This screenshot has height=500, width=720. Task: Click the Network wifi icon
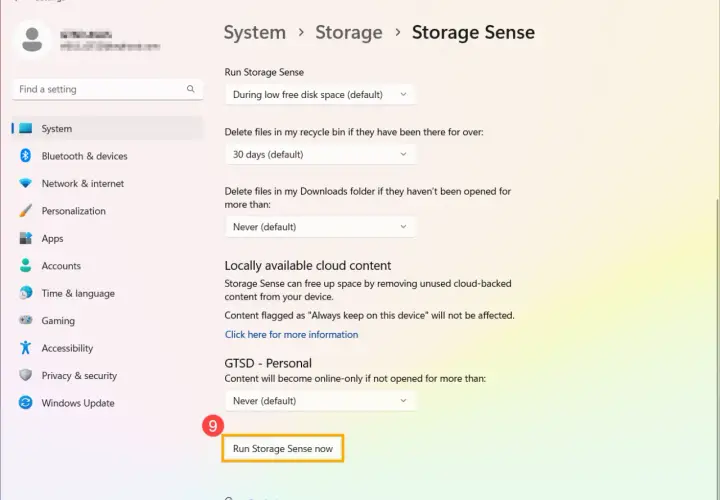(x=26, y=183)
